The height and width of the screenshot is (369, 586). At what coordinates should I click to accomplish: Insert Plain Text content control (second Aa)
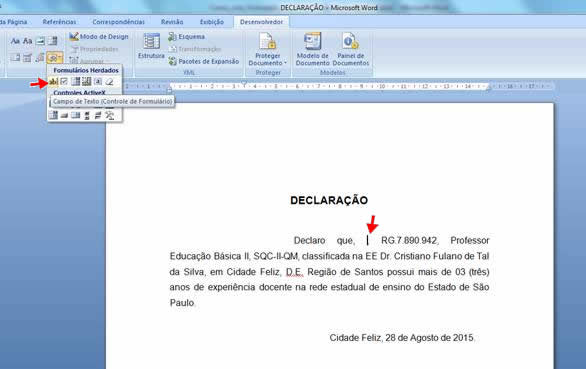click(x=27, y=41)
